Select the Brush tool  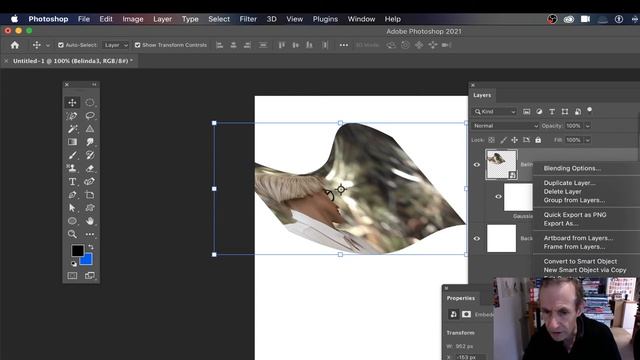[x=72, y=156]
